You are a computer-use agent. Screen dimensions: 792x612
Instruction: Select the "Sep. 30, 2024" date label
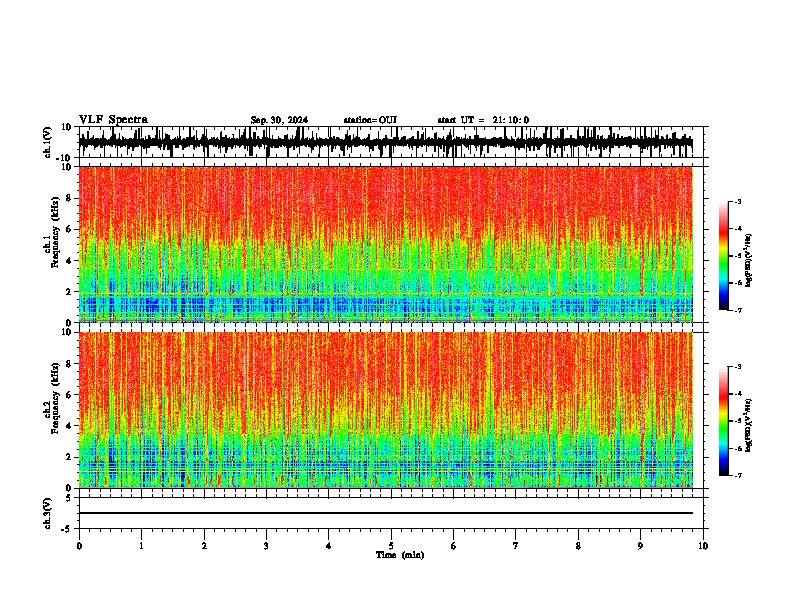pyautogui.click(x=279, y=120)
